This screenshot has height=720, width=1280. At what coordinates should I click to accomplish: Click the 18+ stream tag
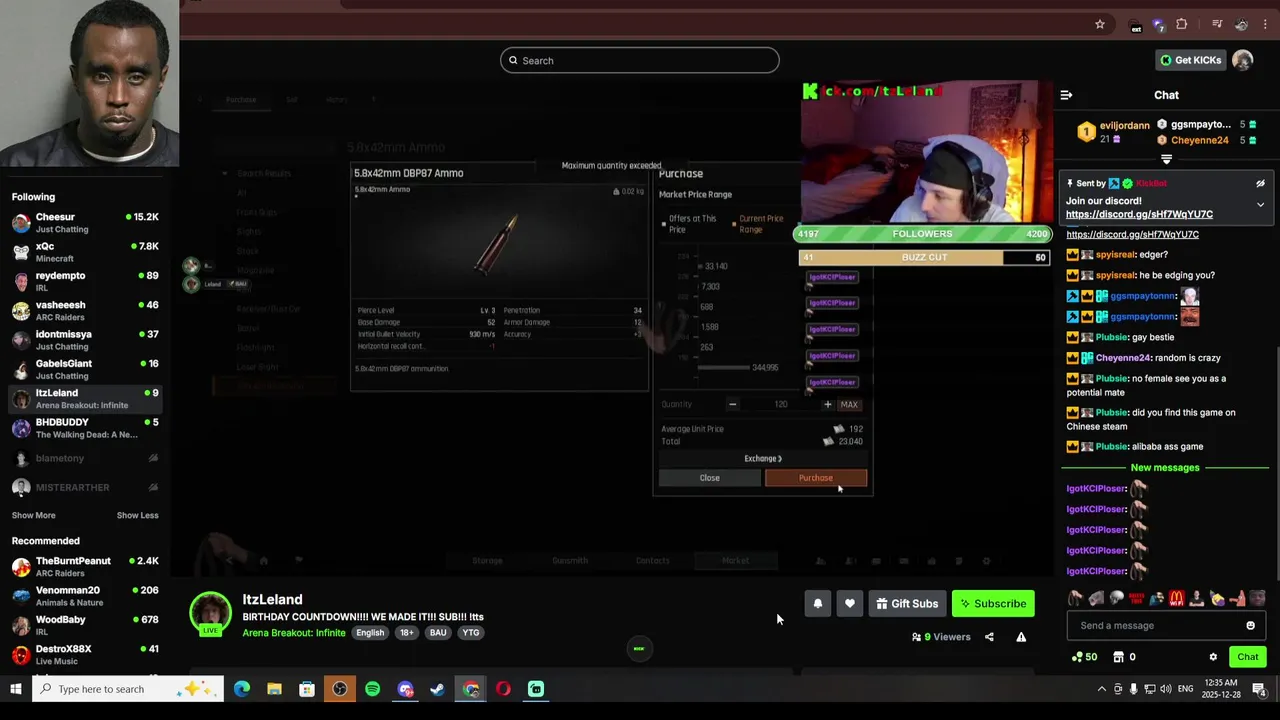coord(407,633)
